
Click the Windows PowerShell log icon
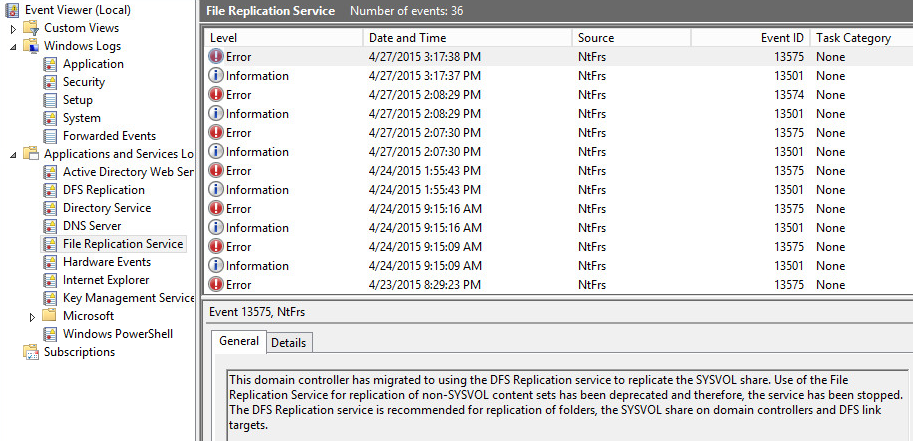[x=51, y=334]
